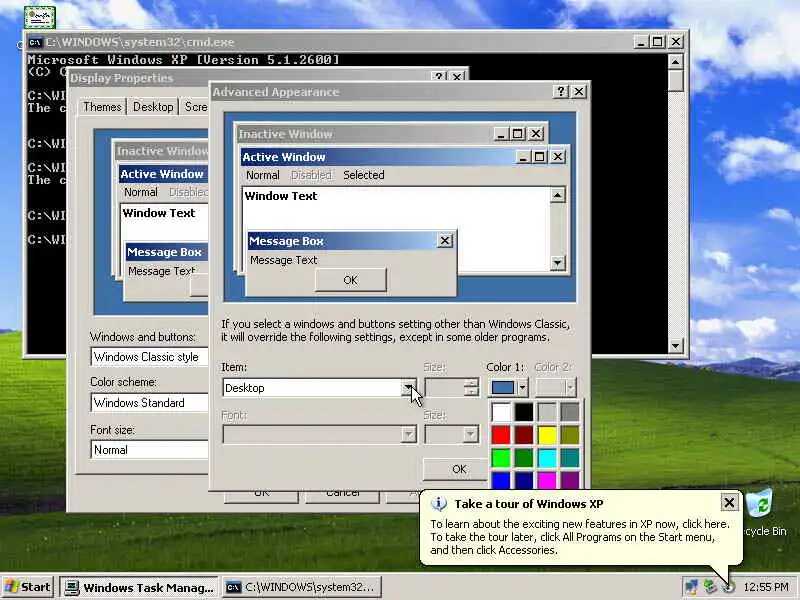Click Window Text in preview area
The height and width of the screenshot is (600, 800).
click(281, 196)
